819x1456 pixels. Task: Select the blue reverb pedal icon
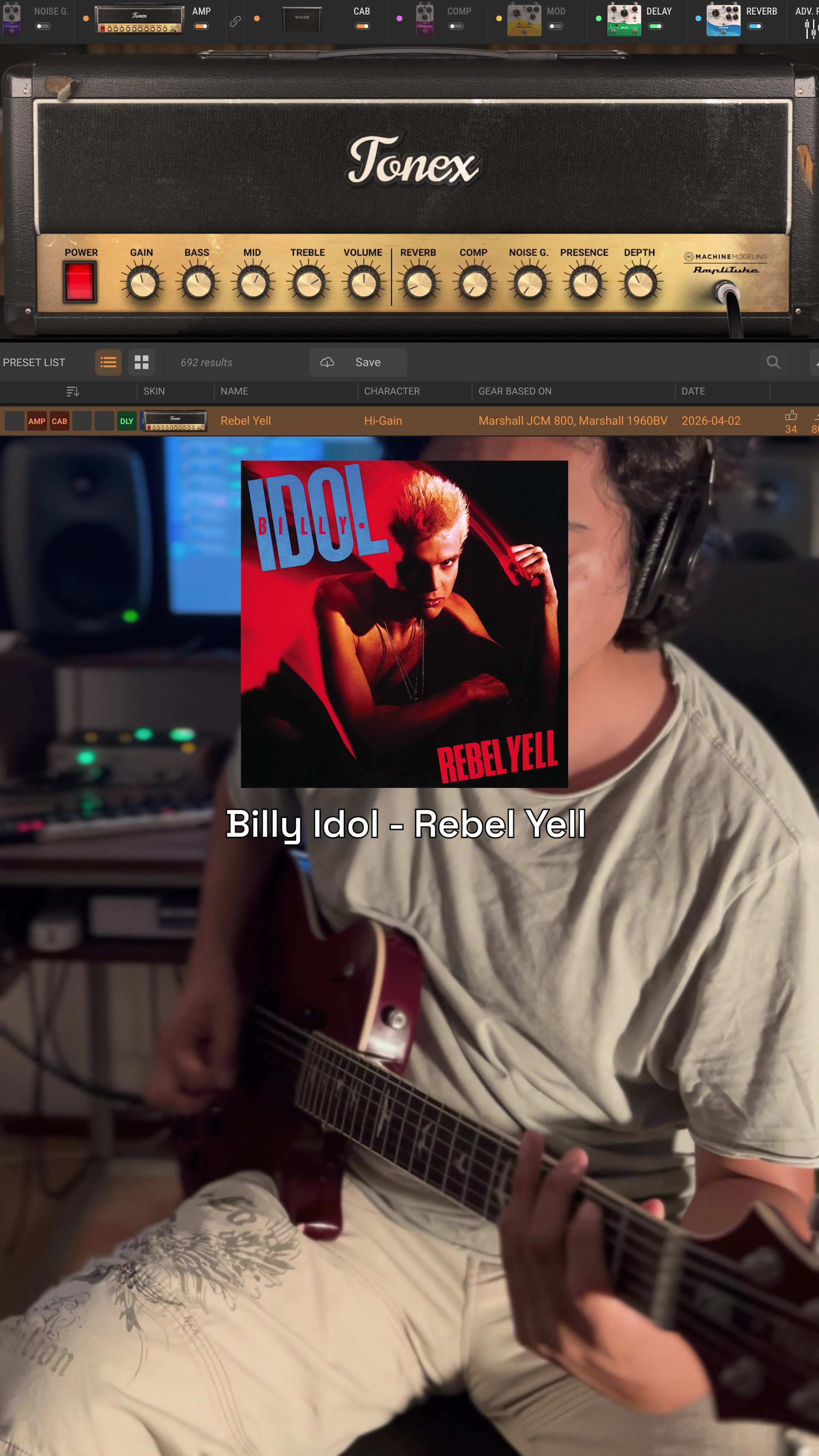(723, 20)
